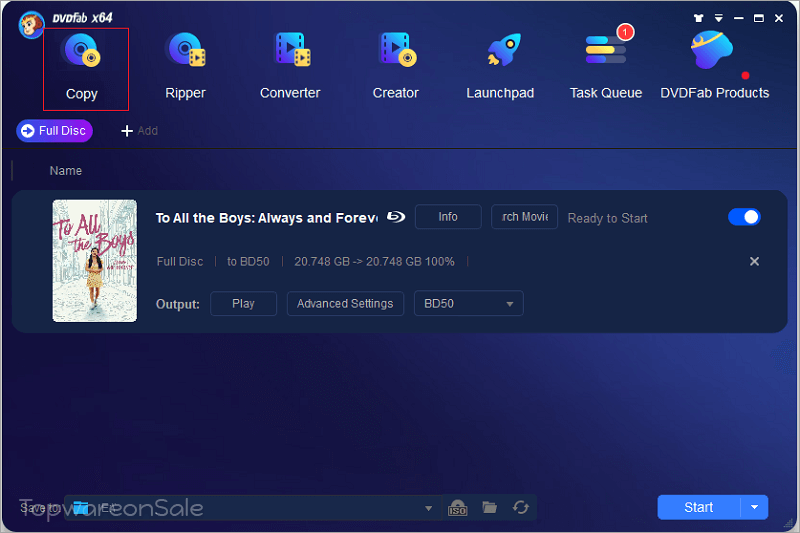Click the To All the Boys poster thumbnail
The height and width of the screenshot is (533, 800).
tap(94, 261)
